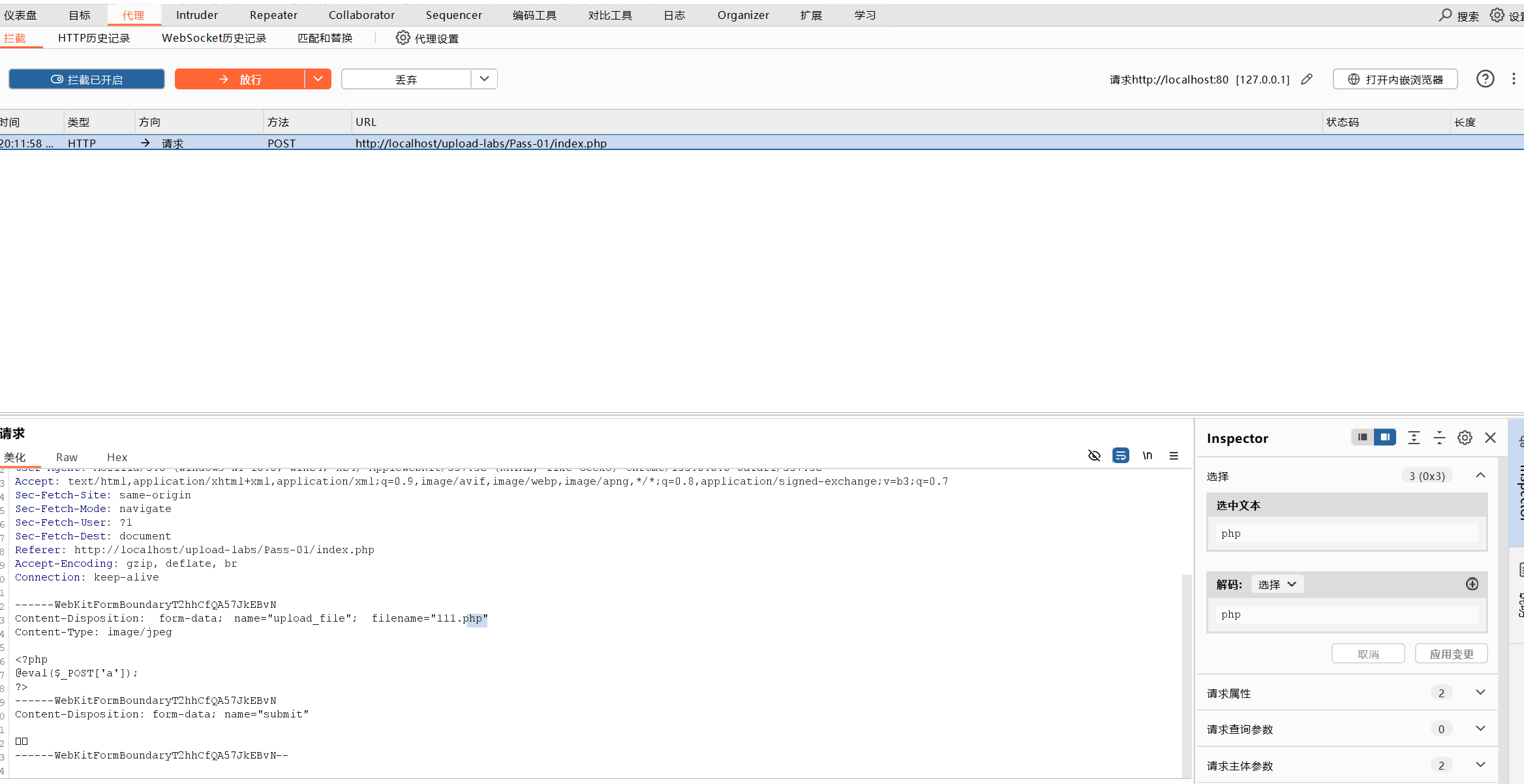1524x784 pixels.
Task: Open the Drop button dropdown arrow
Action: [x=484, y=79]
